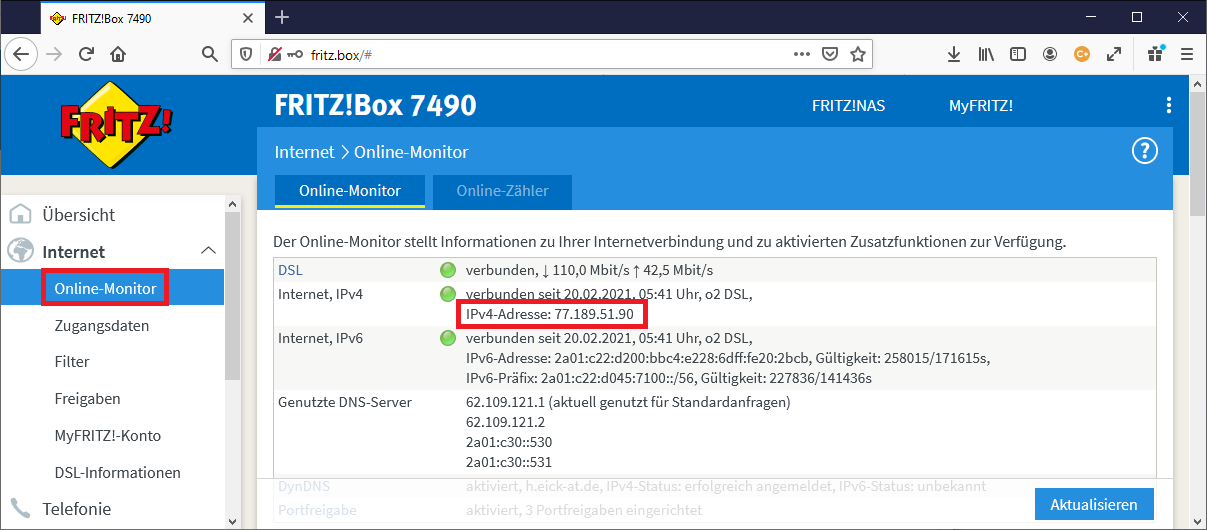Viewport: 1207px width, 530px height.
Task: Open Telefonie in the sidebar
Action: click(77, 508)
